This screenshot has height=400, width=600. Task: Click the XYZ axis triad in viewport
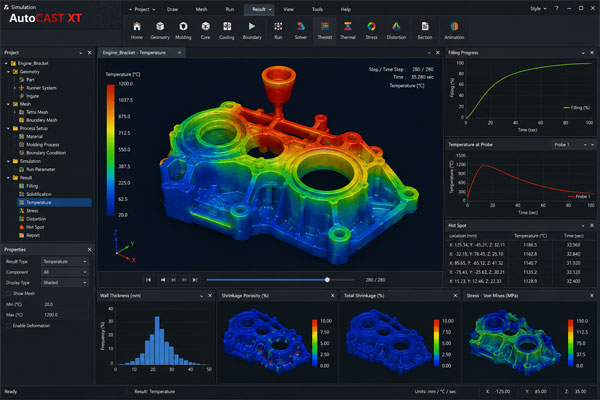(124, 247)
